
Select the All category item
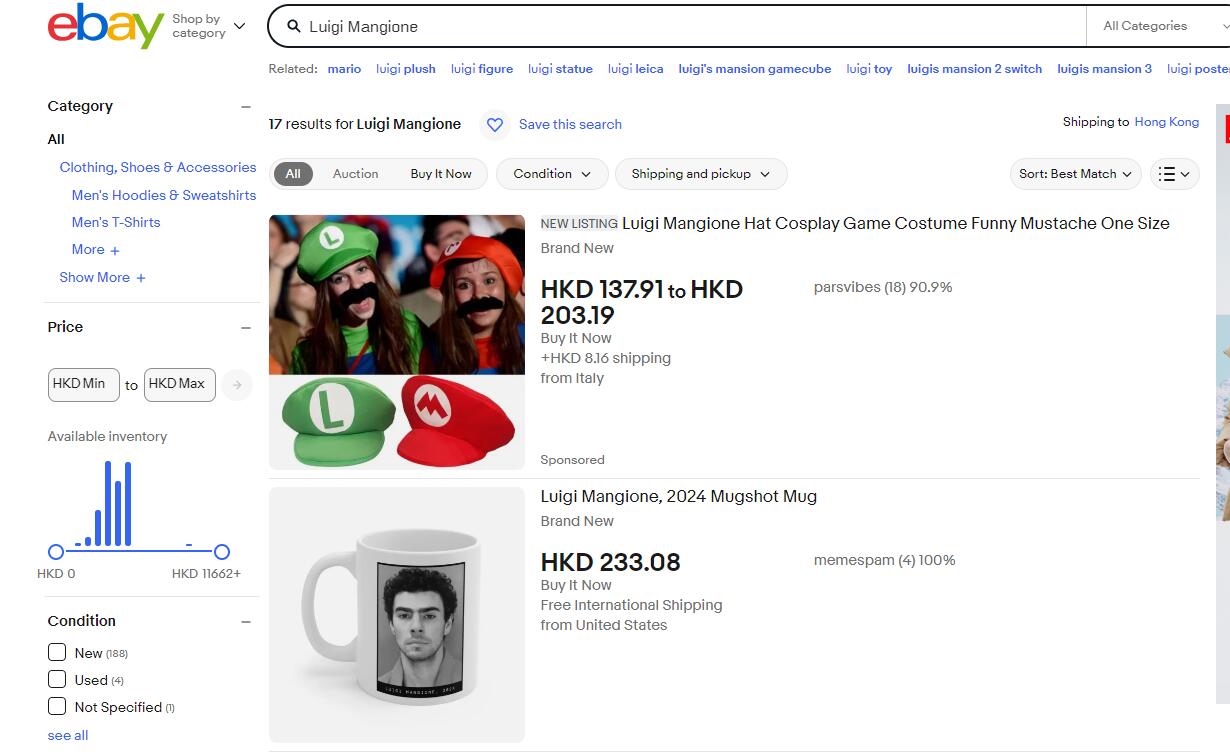tap(56, 139)
